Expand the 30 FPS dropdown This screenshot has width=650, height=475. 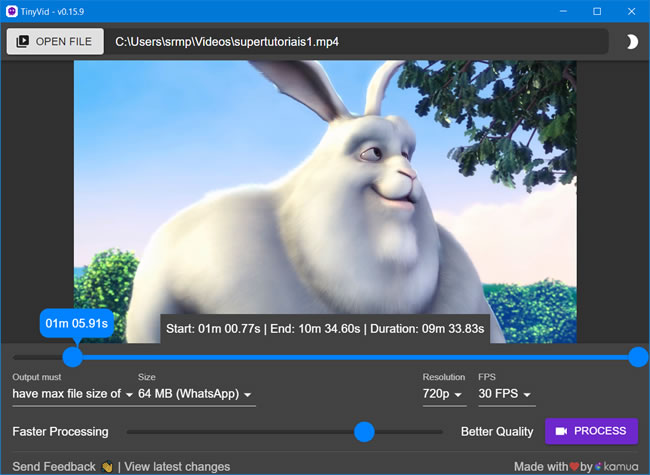[x=505, y=394]
